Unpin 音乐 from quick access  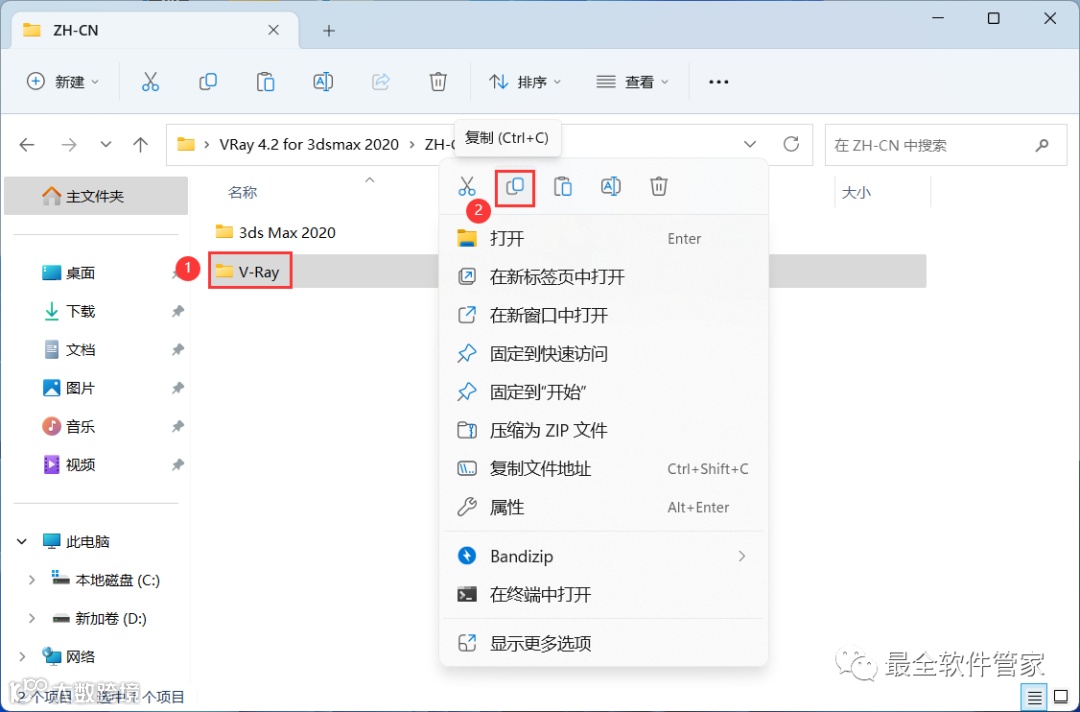178,426
